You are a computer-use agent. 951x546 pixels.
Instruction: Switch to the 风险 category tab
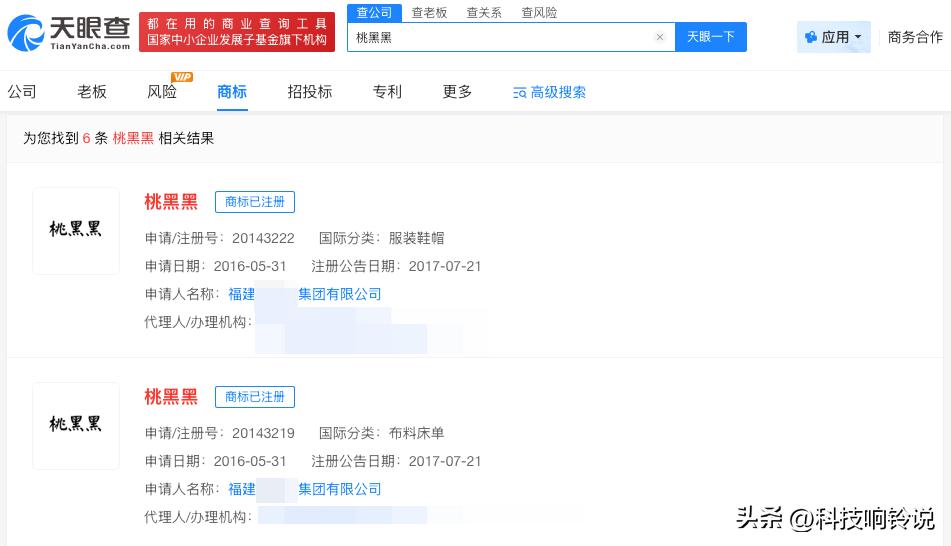pyautogui.click(x=162, y=92)
